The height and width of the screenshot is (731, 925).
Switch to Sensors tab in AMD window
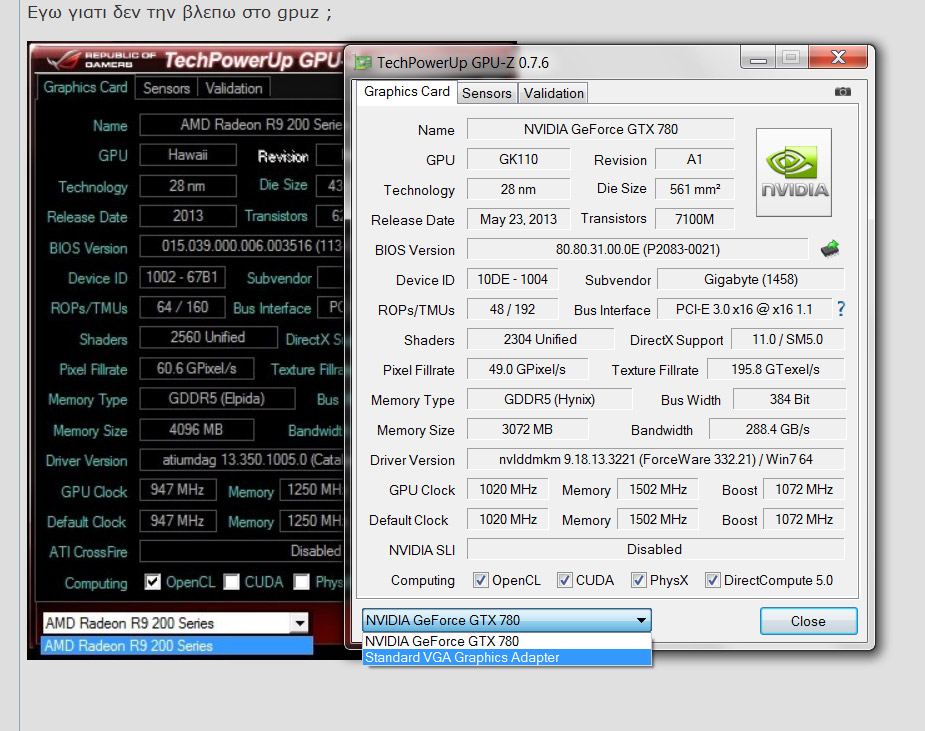[x=166, y=88]
